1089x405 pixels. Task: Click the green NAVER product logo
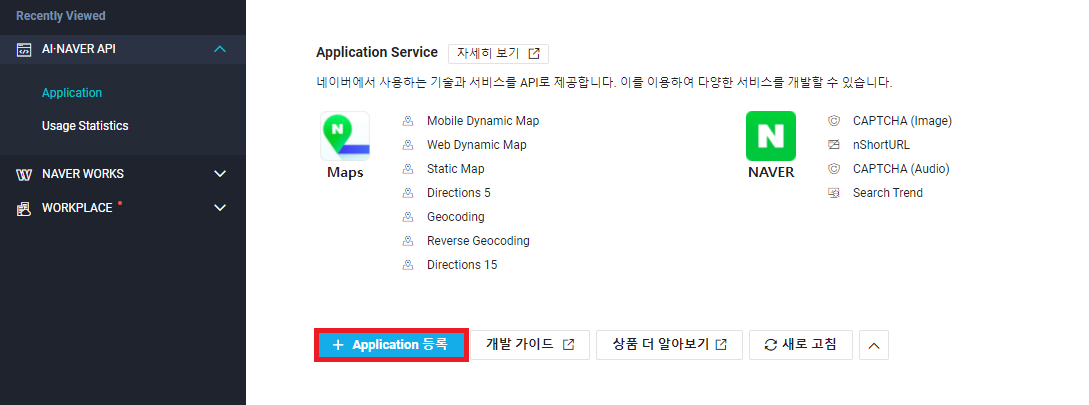(x=770, y=136)
